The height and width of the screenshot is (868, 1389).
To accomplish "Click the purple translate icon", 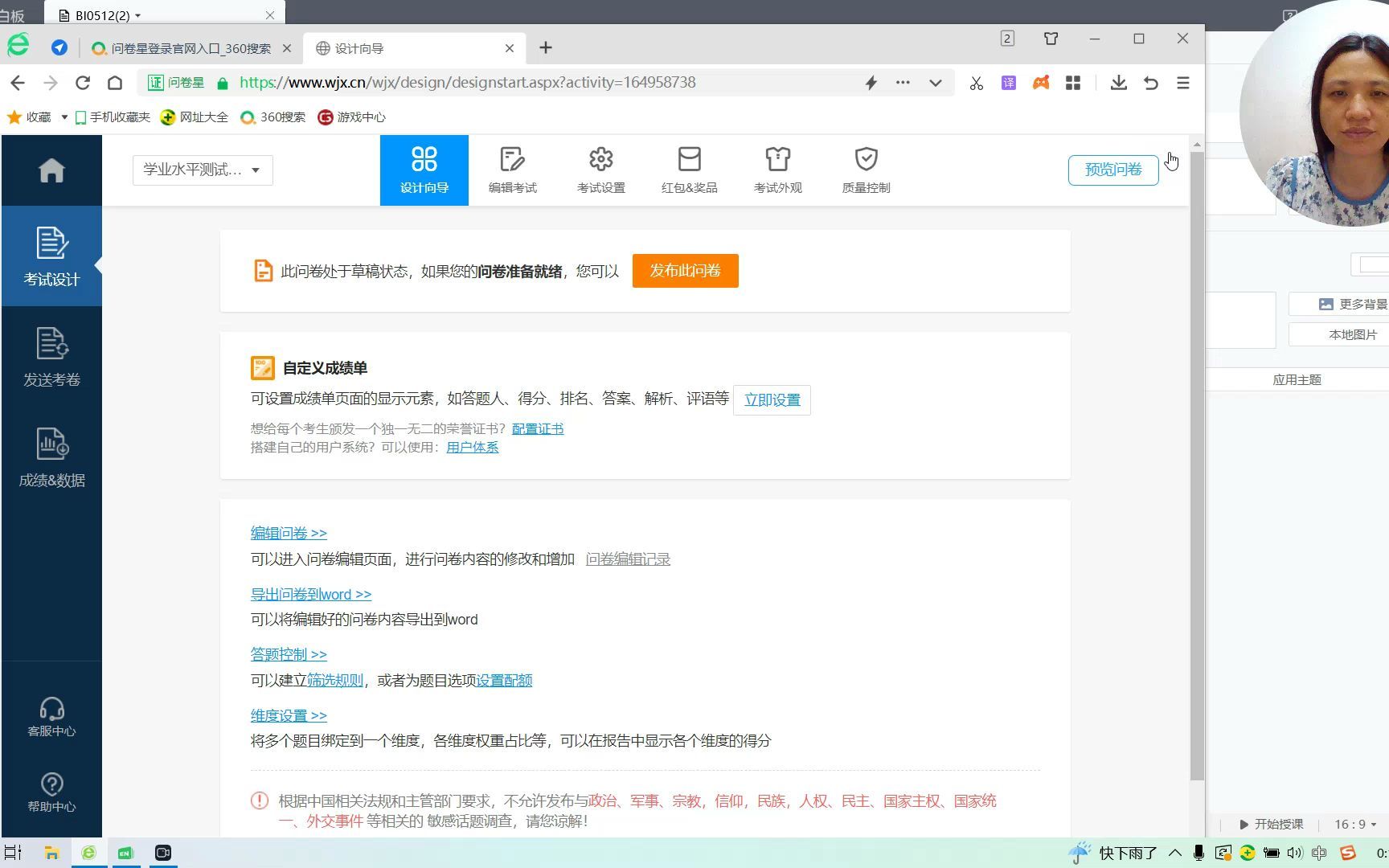I will (x=1009, y=83).
